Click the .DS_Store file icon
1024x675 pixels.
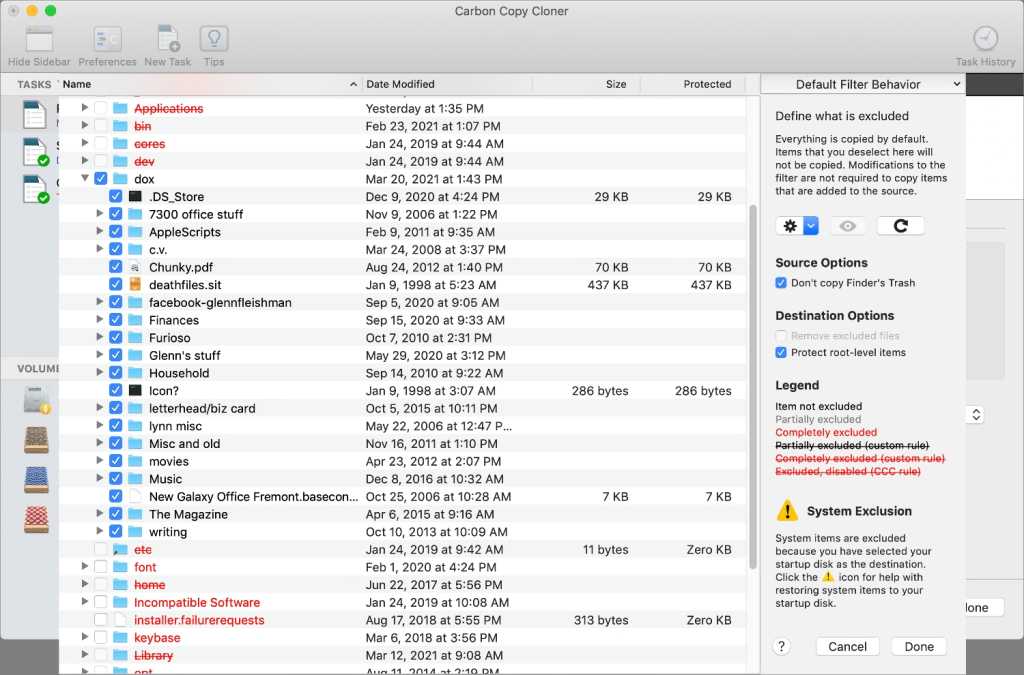135,196
